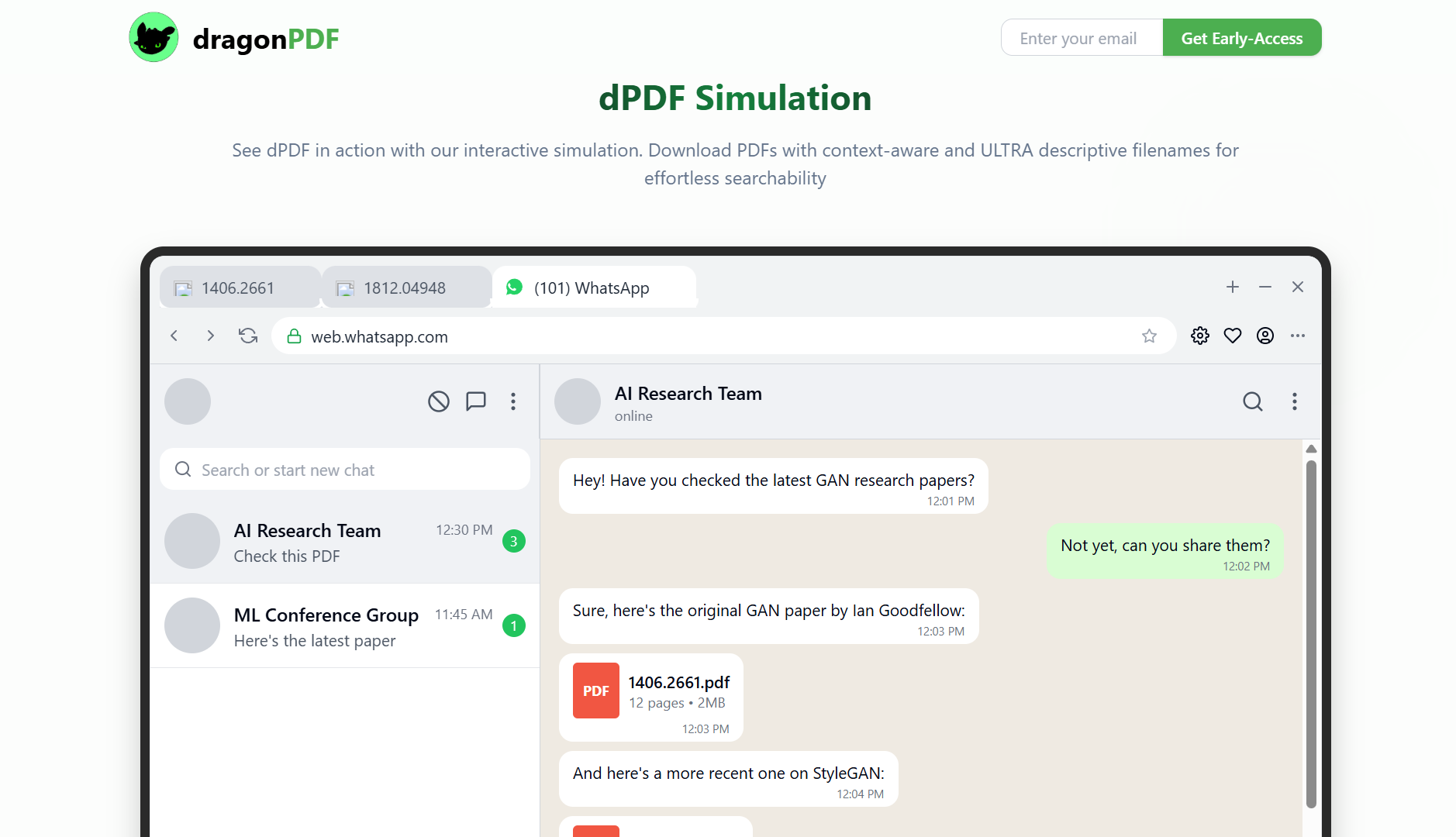This screenshot has height=837, width=1456.
Task: Click the WhatsApp tab favicon
Action: tap(514, 288)
